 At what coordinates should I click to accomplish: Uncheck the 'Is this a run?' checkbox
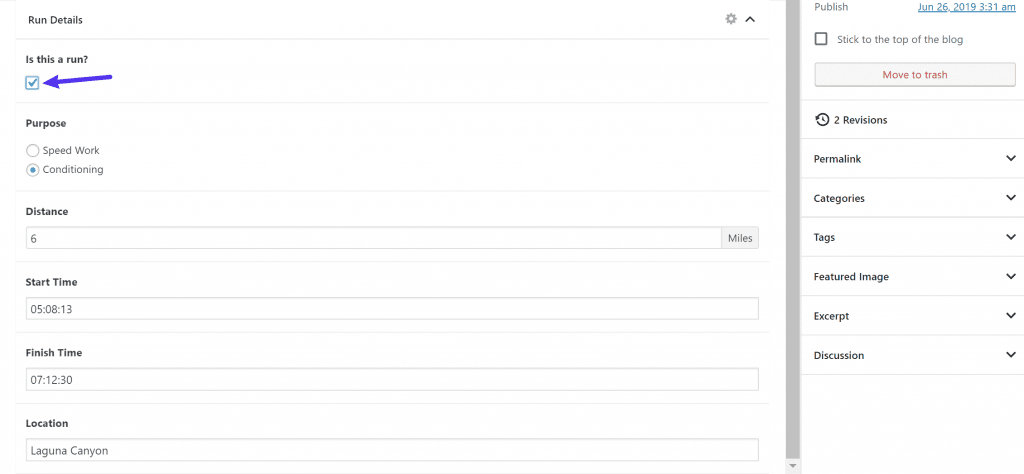[x=33, y=83]
